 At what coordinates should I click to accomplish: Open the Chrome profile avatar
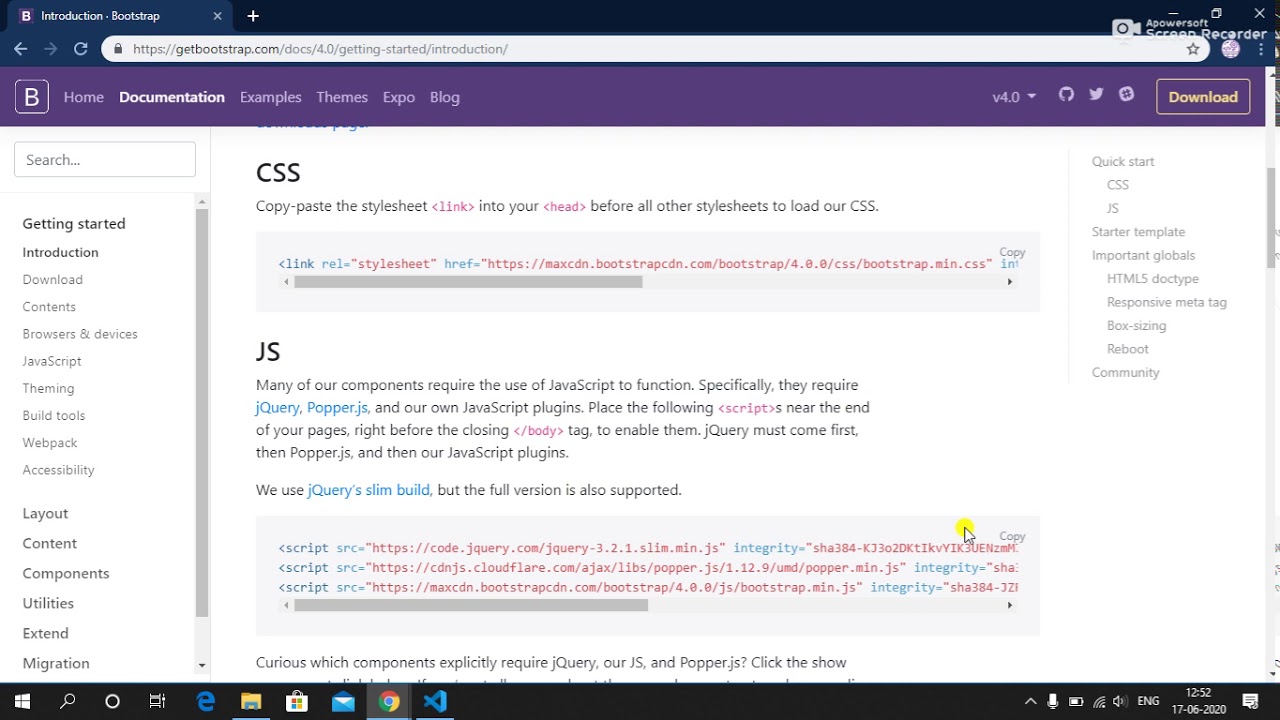pyautogui.click(x=1231, y=48)
